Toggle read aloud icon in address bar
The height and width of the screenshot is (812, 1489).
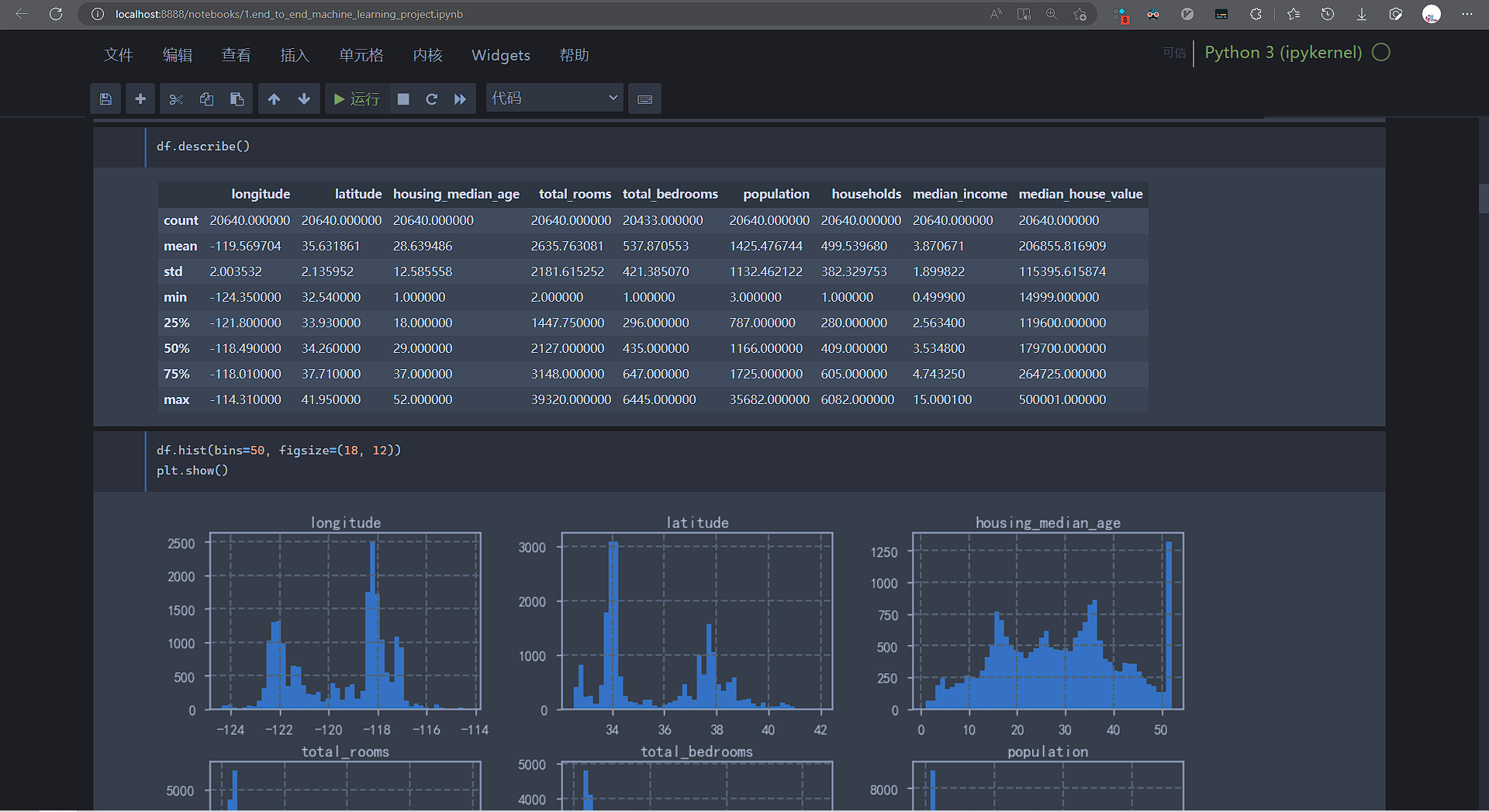click(996, 14)
